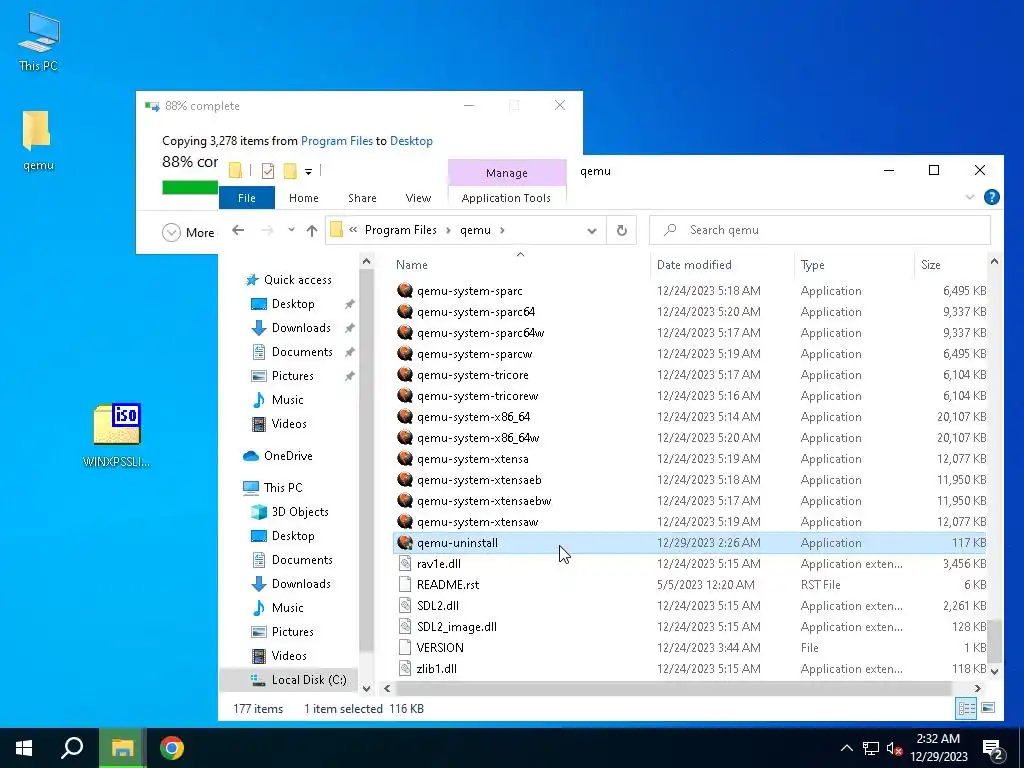
Task: Click the qemu-uninstall application icon
Action: pos(405,543)
